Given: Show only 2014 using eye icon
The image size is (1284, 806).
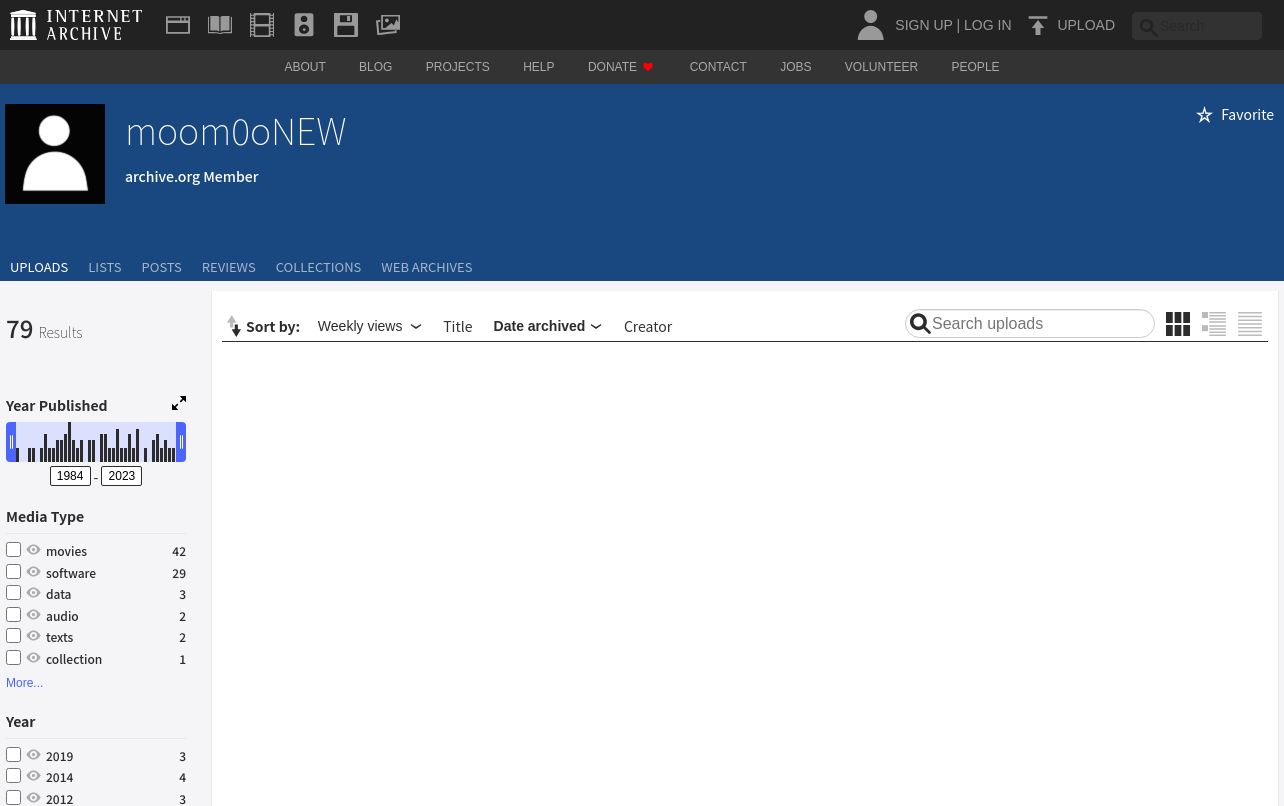Looking at the screenshot, I should pyautogui.click(x=34, y=776).
